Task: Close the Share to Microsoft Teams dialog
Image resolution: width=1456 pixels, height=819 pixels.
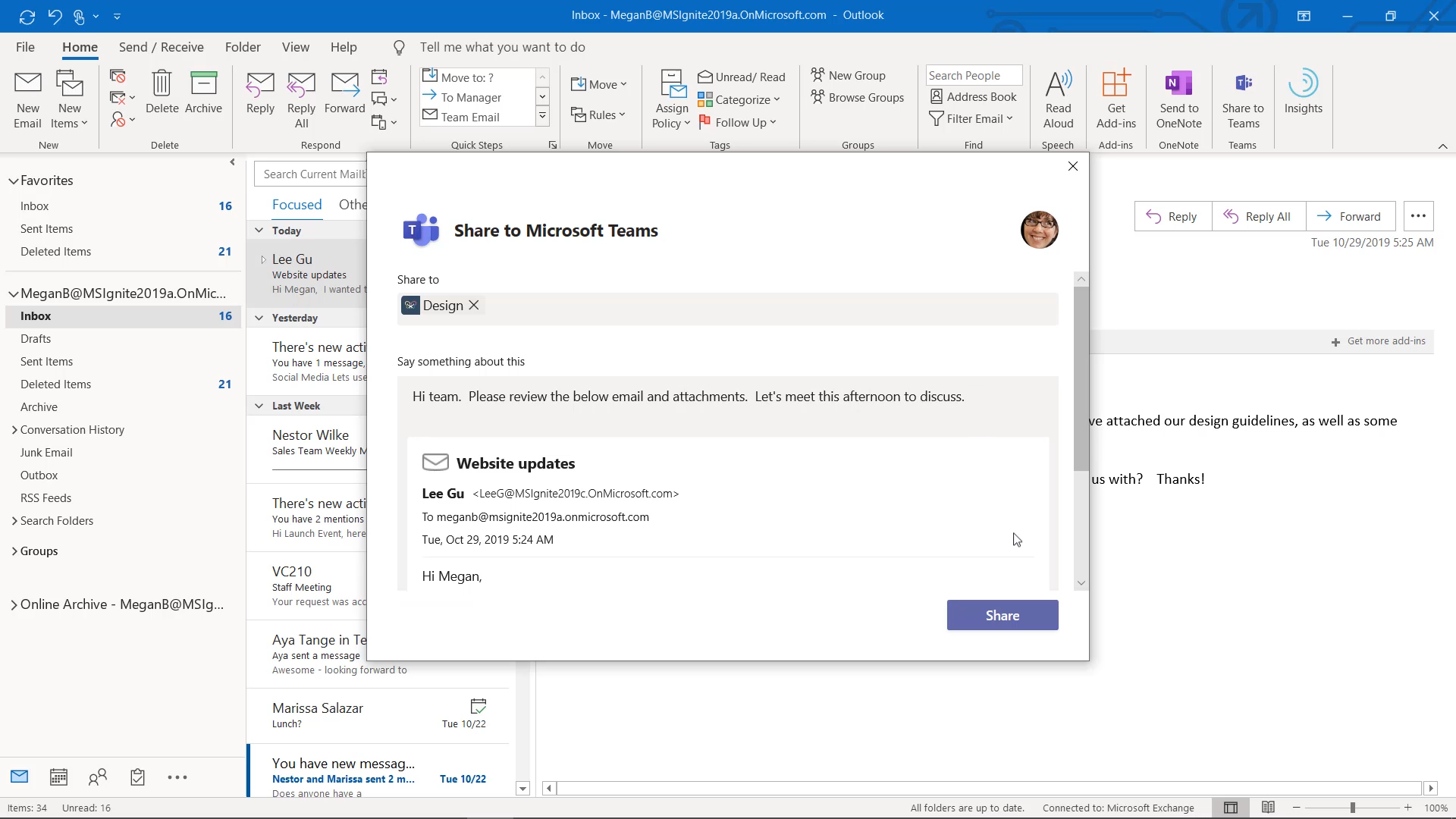Action: click(1073, 166)
